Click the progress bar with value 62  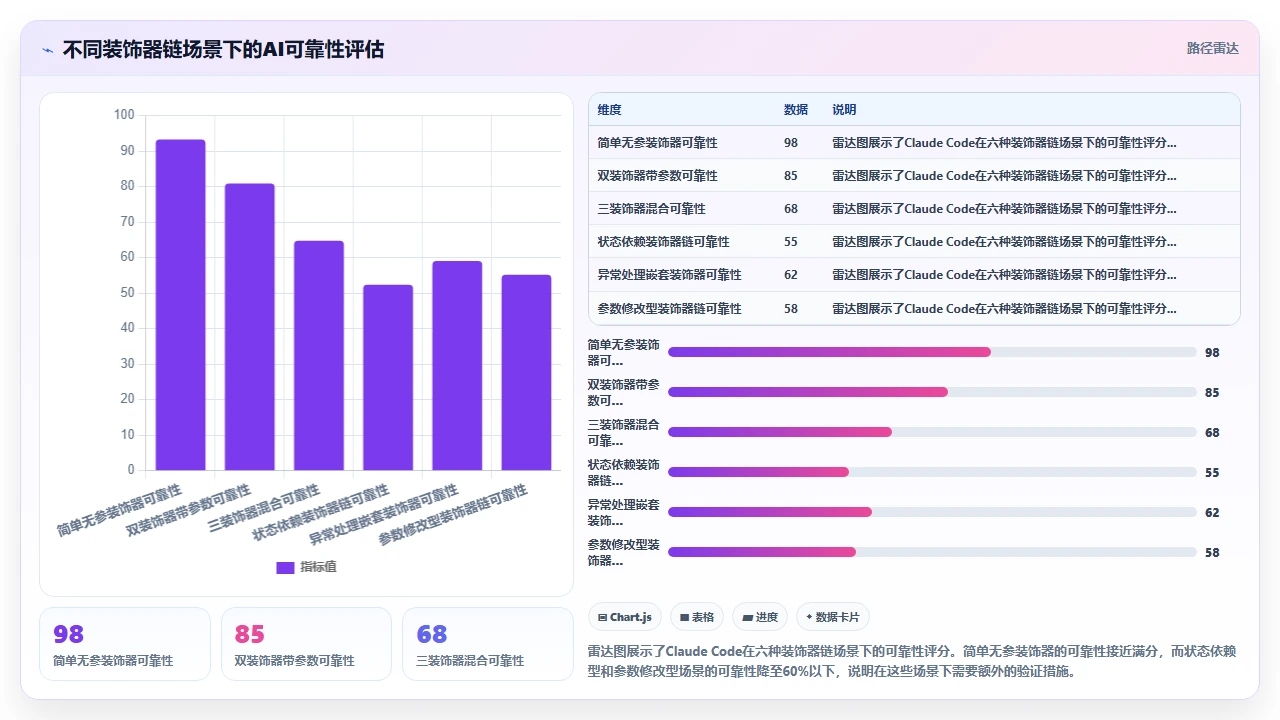point(932,512)
